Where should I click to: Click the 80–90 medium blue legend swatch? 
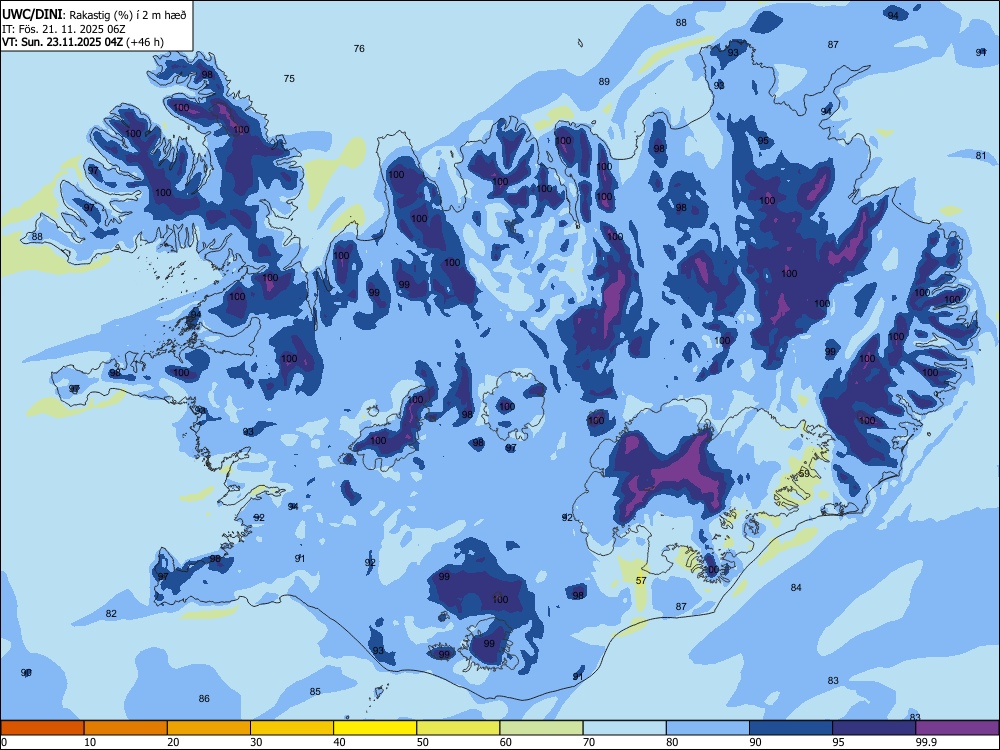[x=708, y=728]
